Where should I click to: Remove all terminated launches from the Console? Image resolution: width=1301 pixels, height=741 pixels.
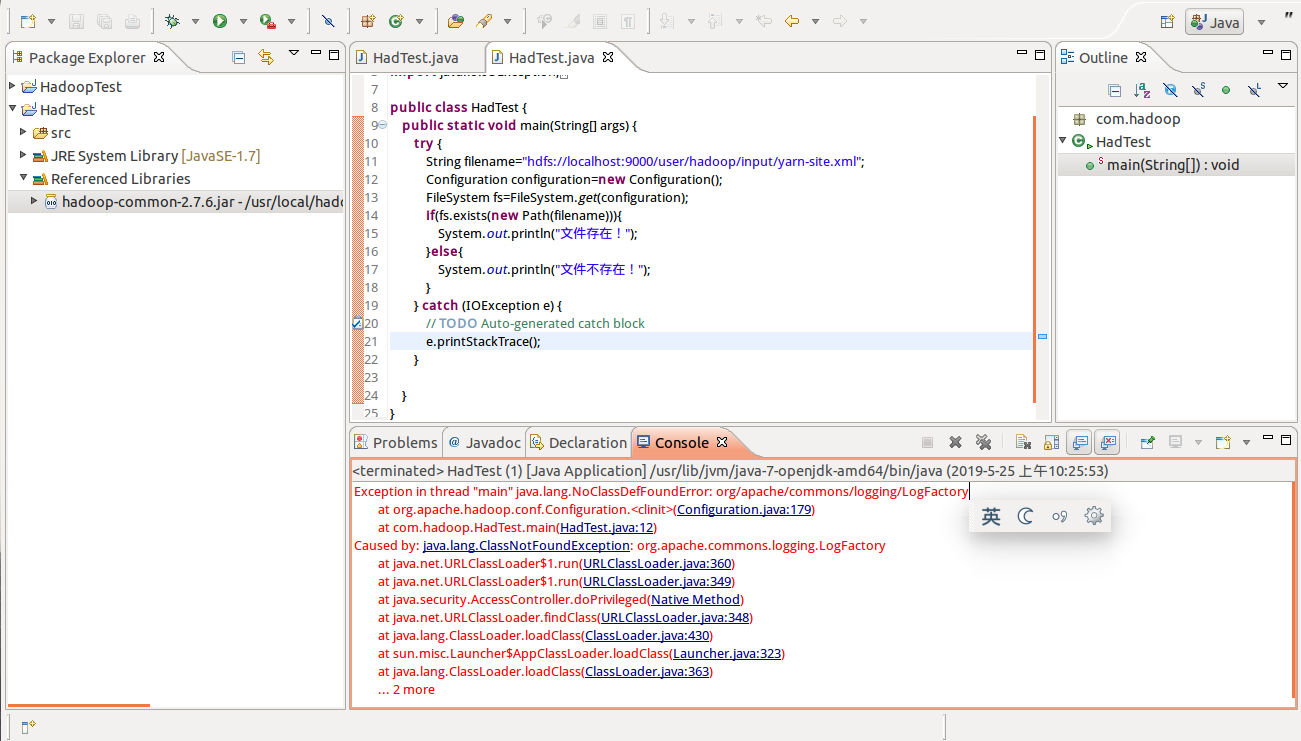tap(985, 441)
